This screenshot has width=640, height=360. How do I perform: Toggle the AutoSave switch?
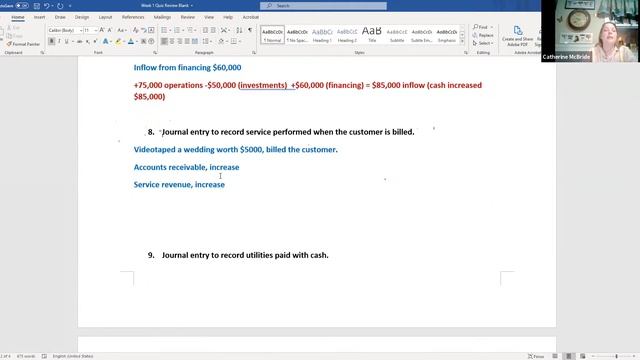pos(22,6)
